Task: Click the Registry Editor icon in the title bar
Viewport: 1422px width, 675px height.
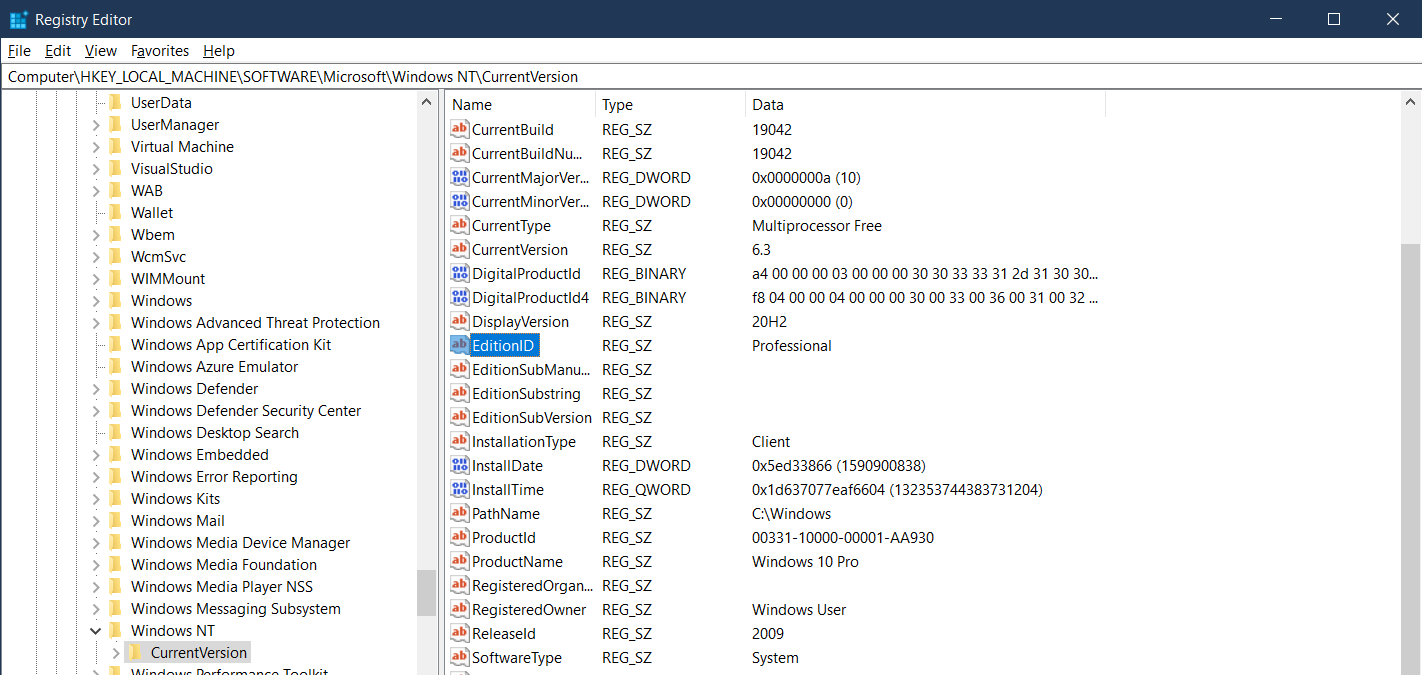Action: coord(16,19)
